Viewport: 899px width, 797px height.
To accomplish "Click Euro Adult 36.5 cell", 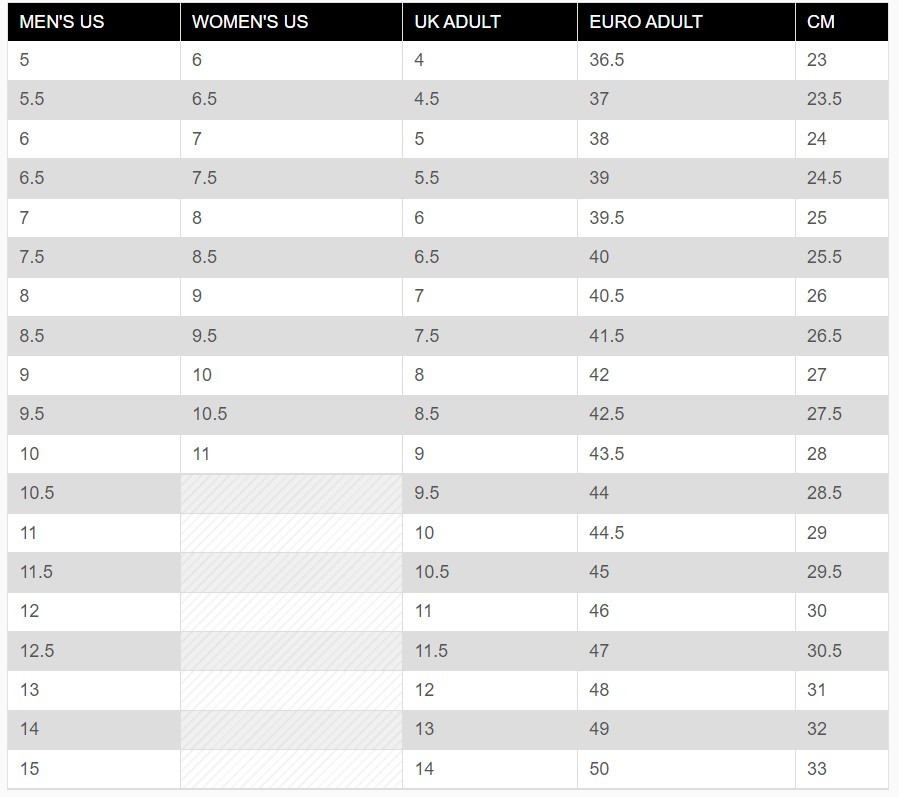I will [x=686, y=60].
